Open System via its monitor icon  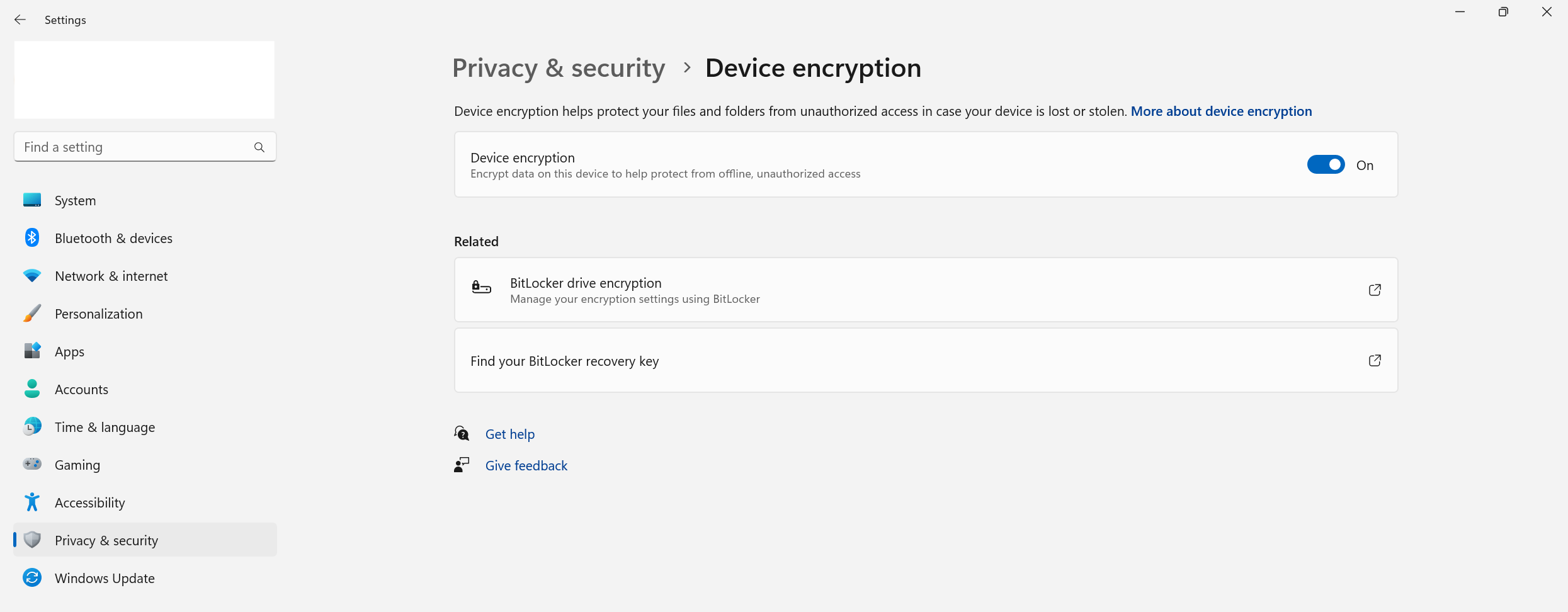pos(32,200)
